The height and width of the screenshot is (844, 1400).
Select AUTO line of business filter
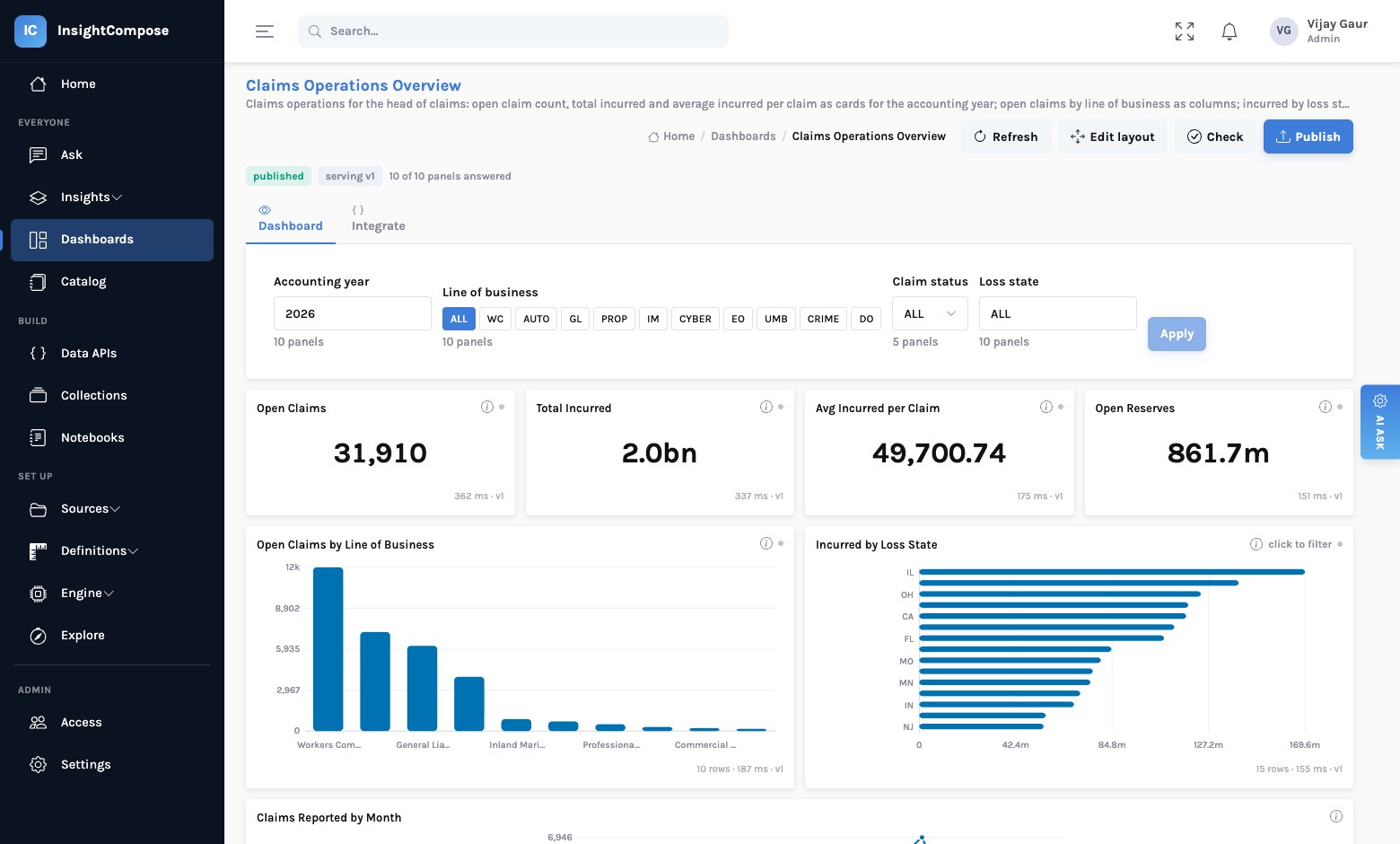537,319
